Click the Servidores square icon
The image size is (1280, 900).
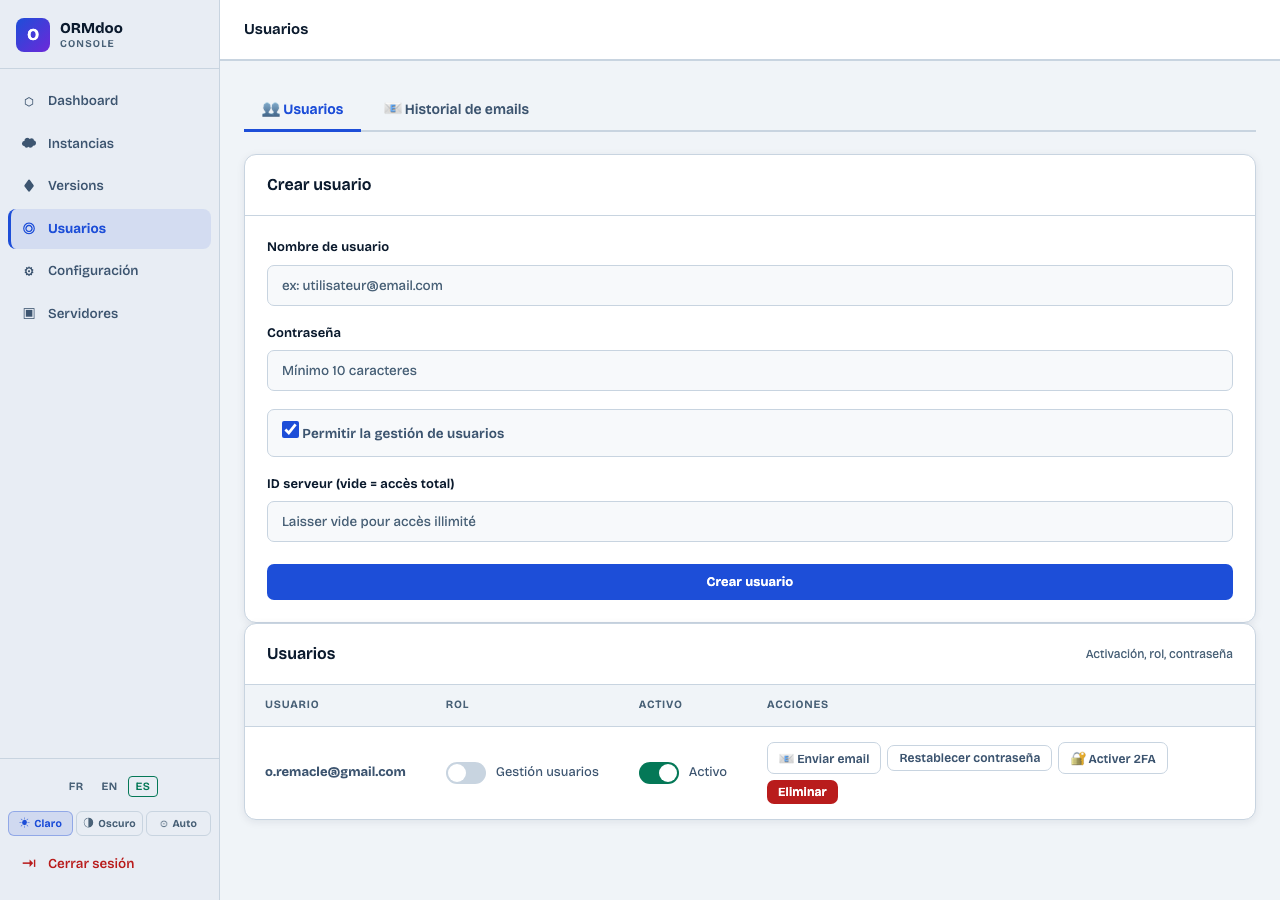pyautogui.click(x=29, y=314)
